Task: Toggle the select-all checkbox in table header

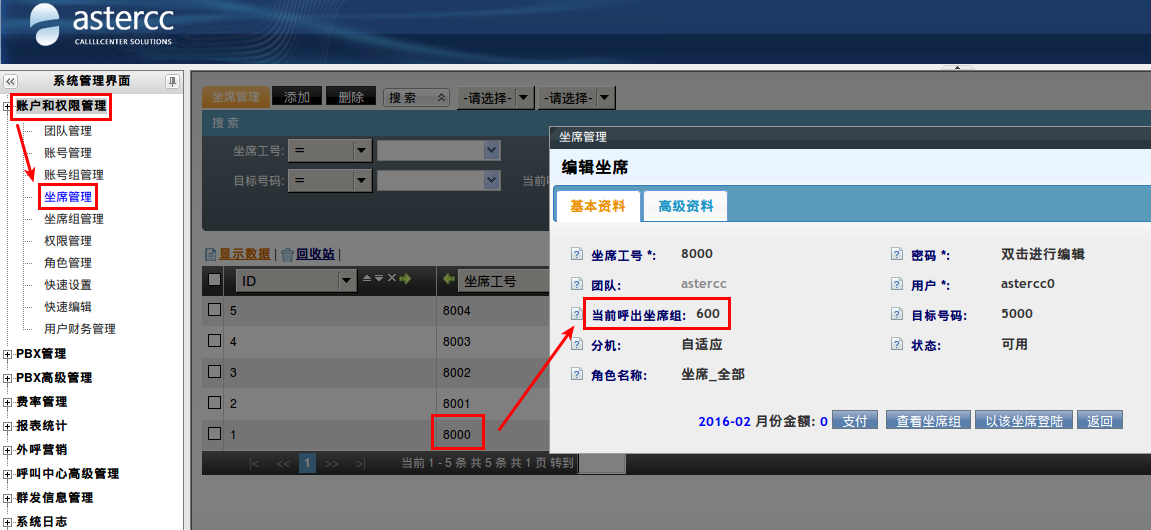Action: [214, 280]
